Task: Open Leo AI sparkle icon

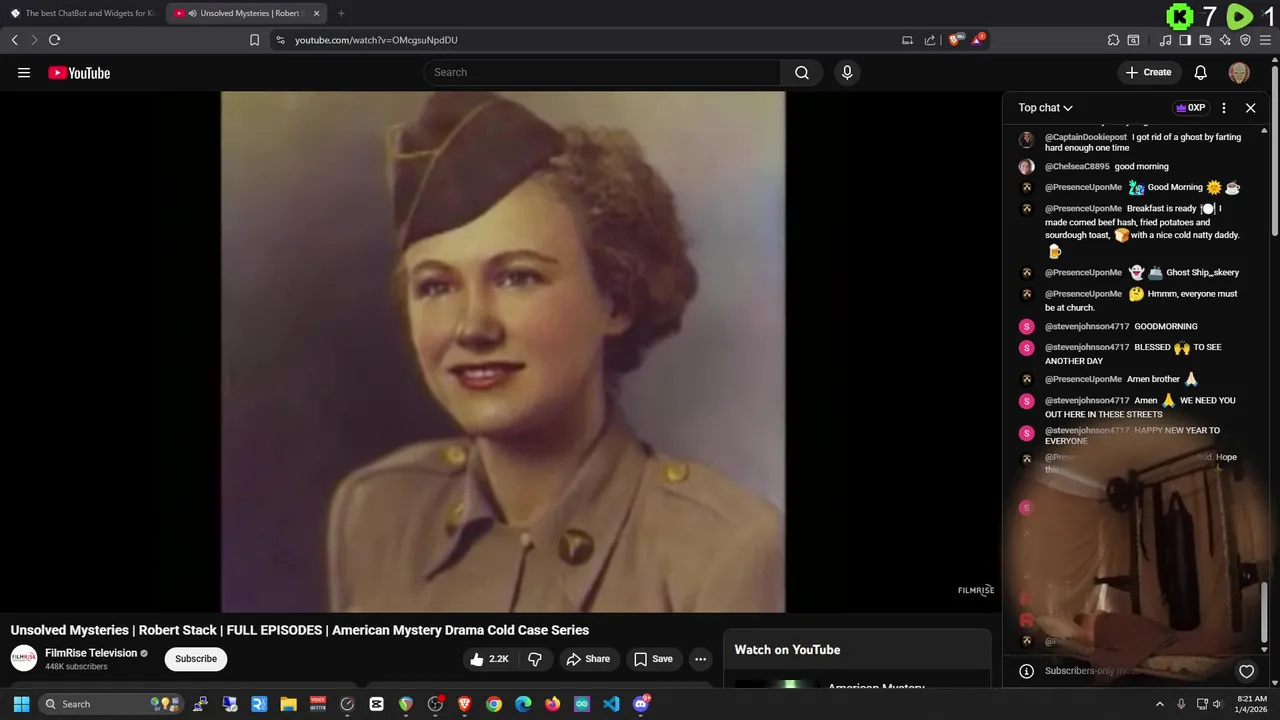Action: 1225,40
